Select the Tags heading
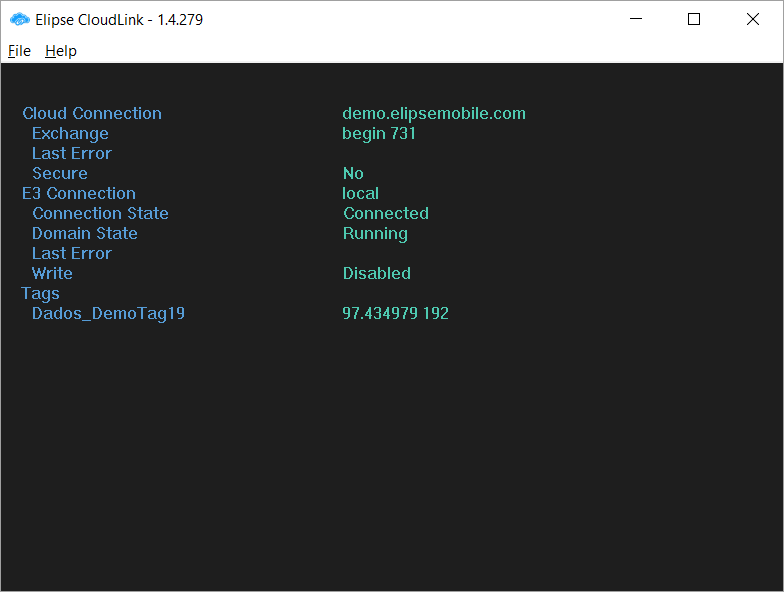This screenshot has height=592, width=784. point(41,294)
